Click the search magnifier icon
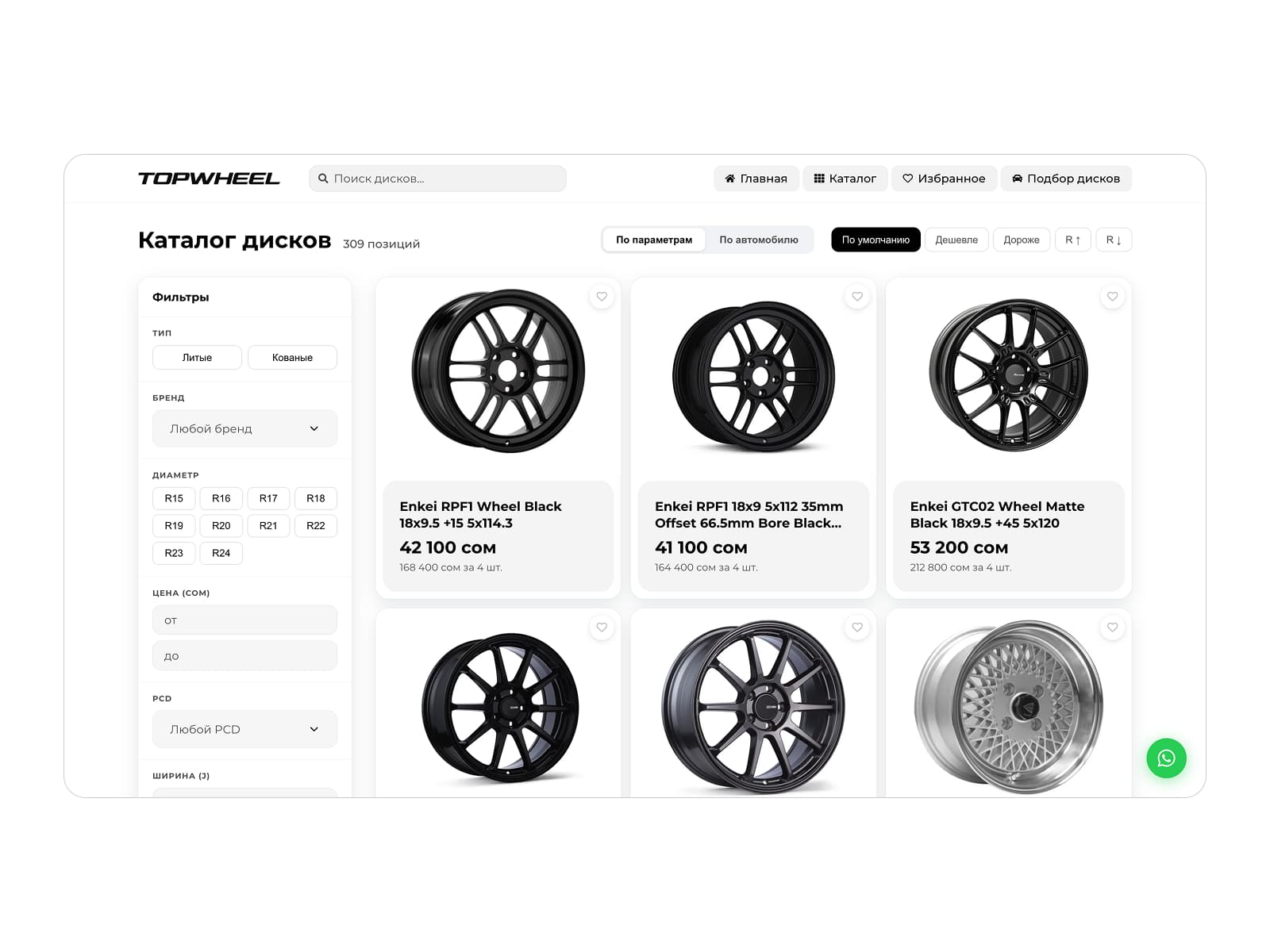 323,178
